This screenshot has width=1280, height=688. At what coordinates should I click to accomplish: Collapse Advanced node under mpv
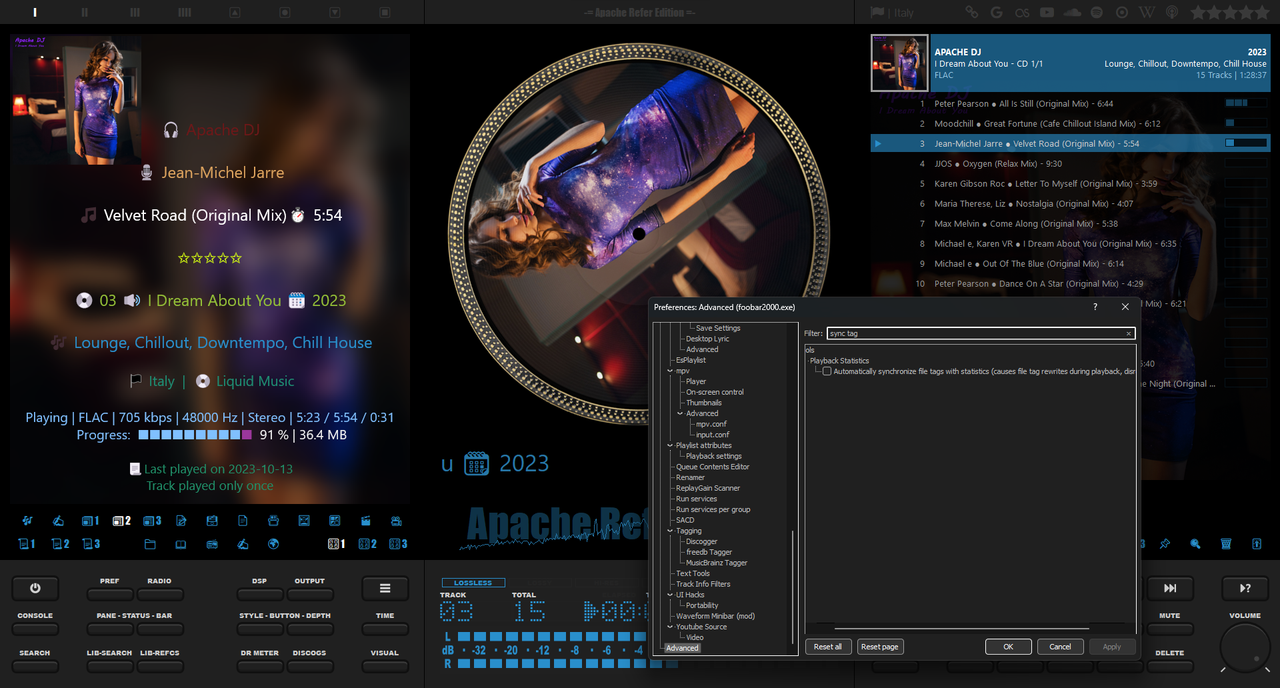click(680, 413)
